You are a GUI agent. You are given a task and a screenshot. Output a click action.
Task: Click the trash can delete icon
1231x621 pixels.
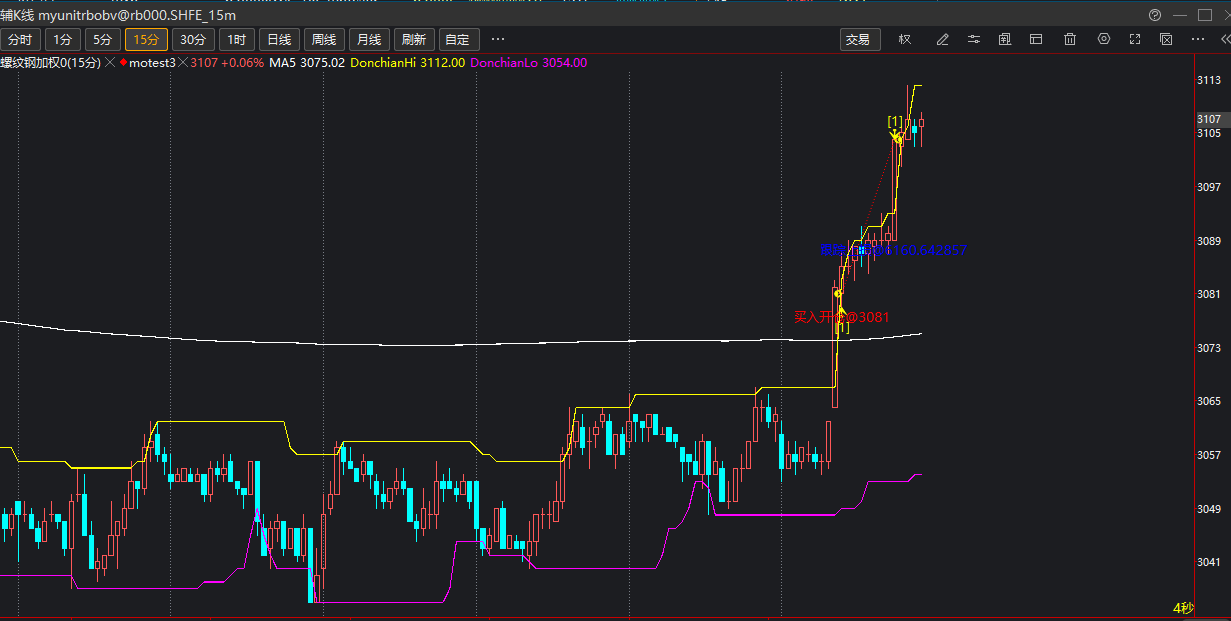[x=1070, y=39]
